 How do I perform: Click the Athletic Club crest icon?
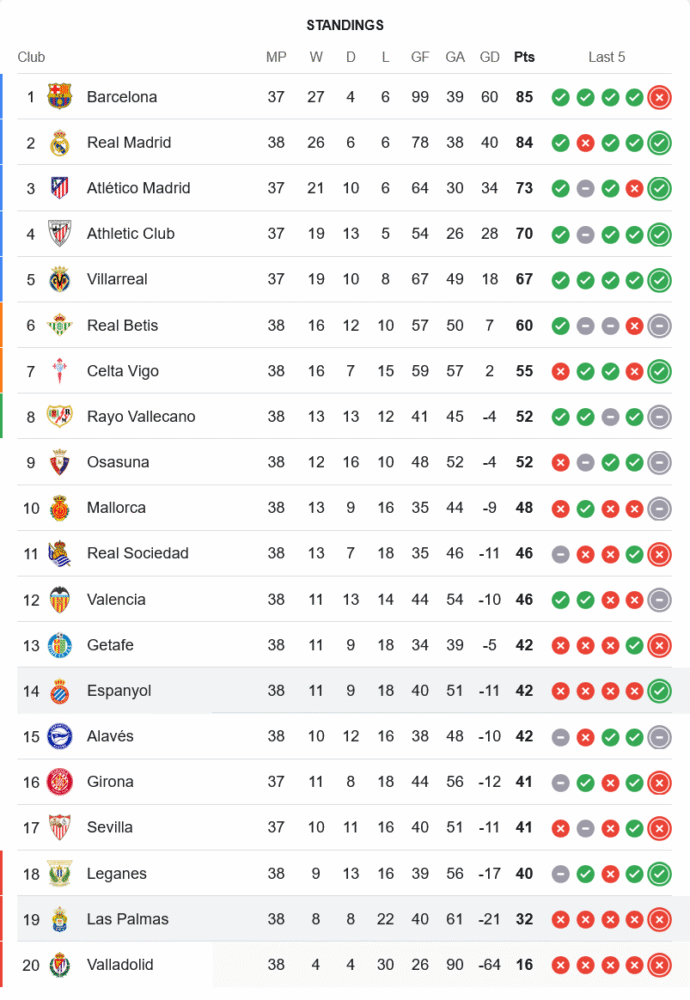pos(60,234)
